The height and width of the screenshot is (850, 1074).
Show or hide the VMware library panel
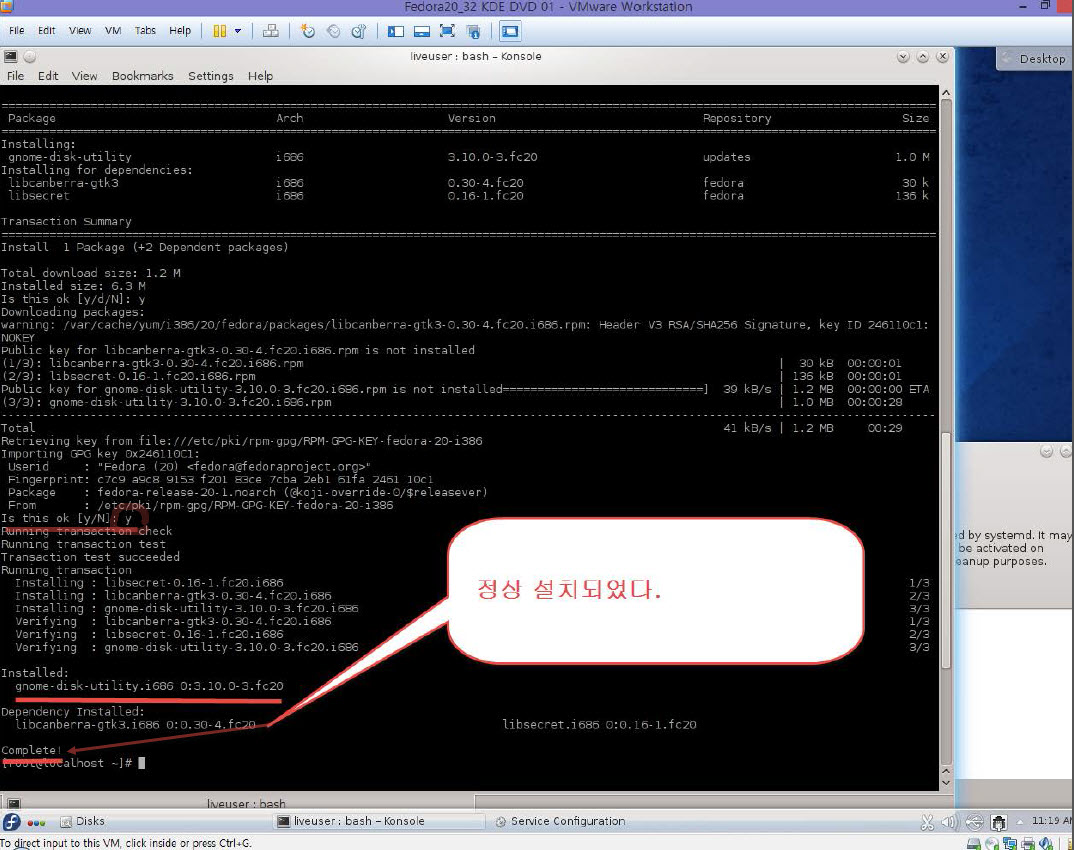tap(395, 31)
